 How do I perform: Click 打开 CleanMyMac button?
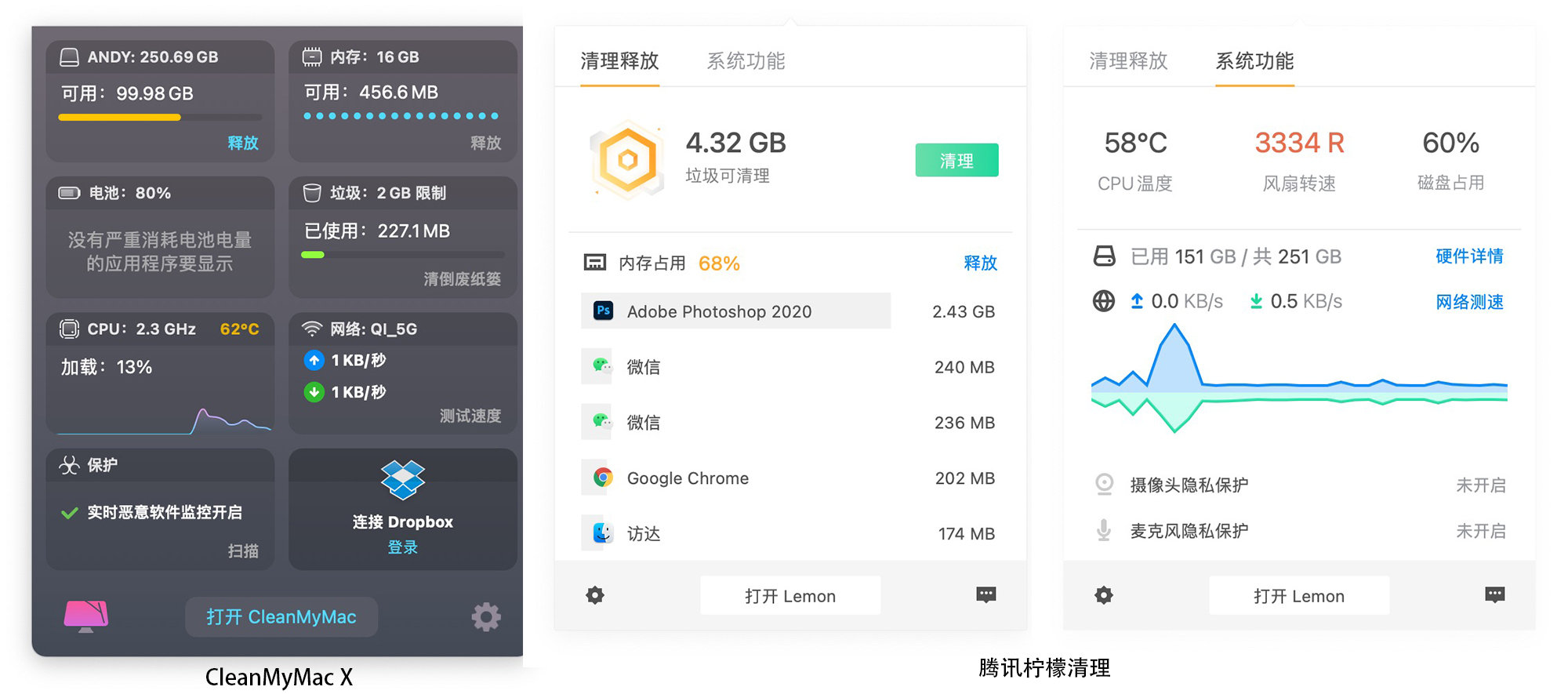pyautogui.click(x=281, y=617)
